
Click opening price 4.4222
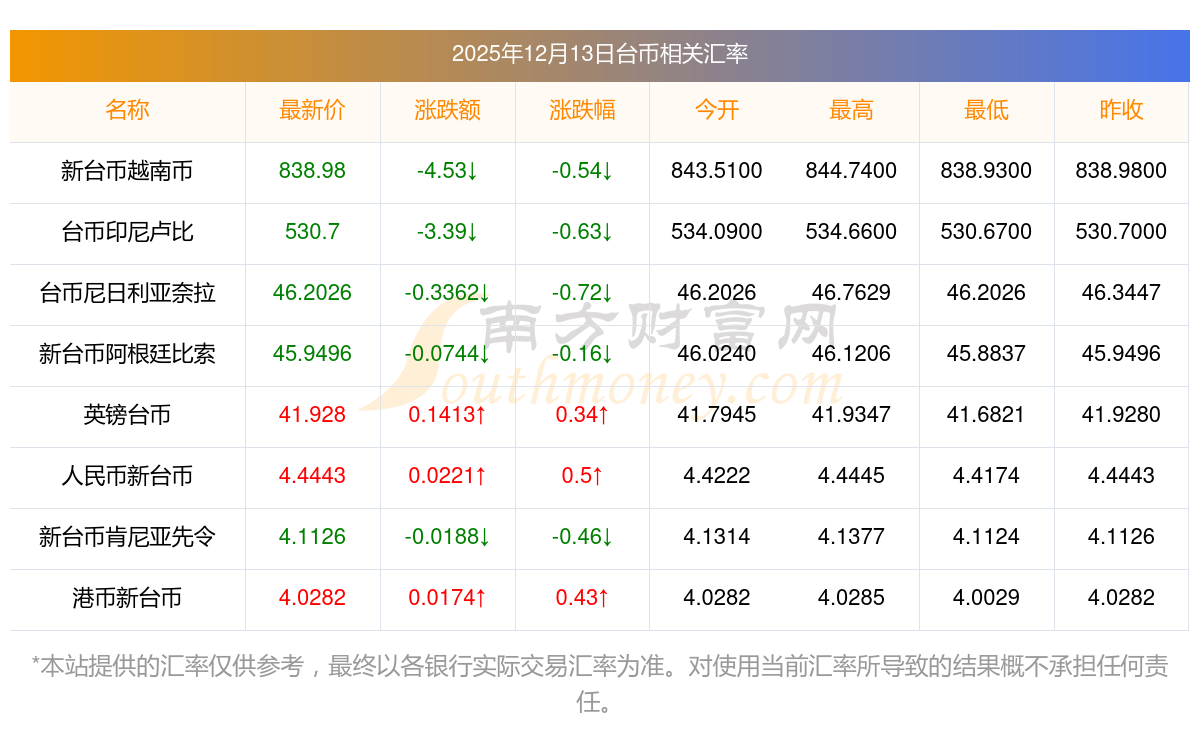(x=717, y=476)
